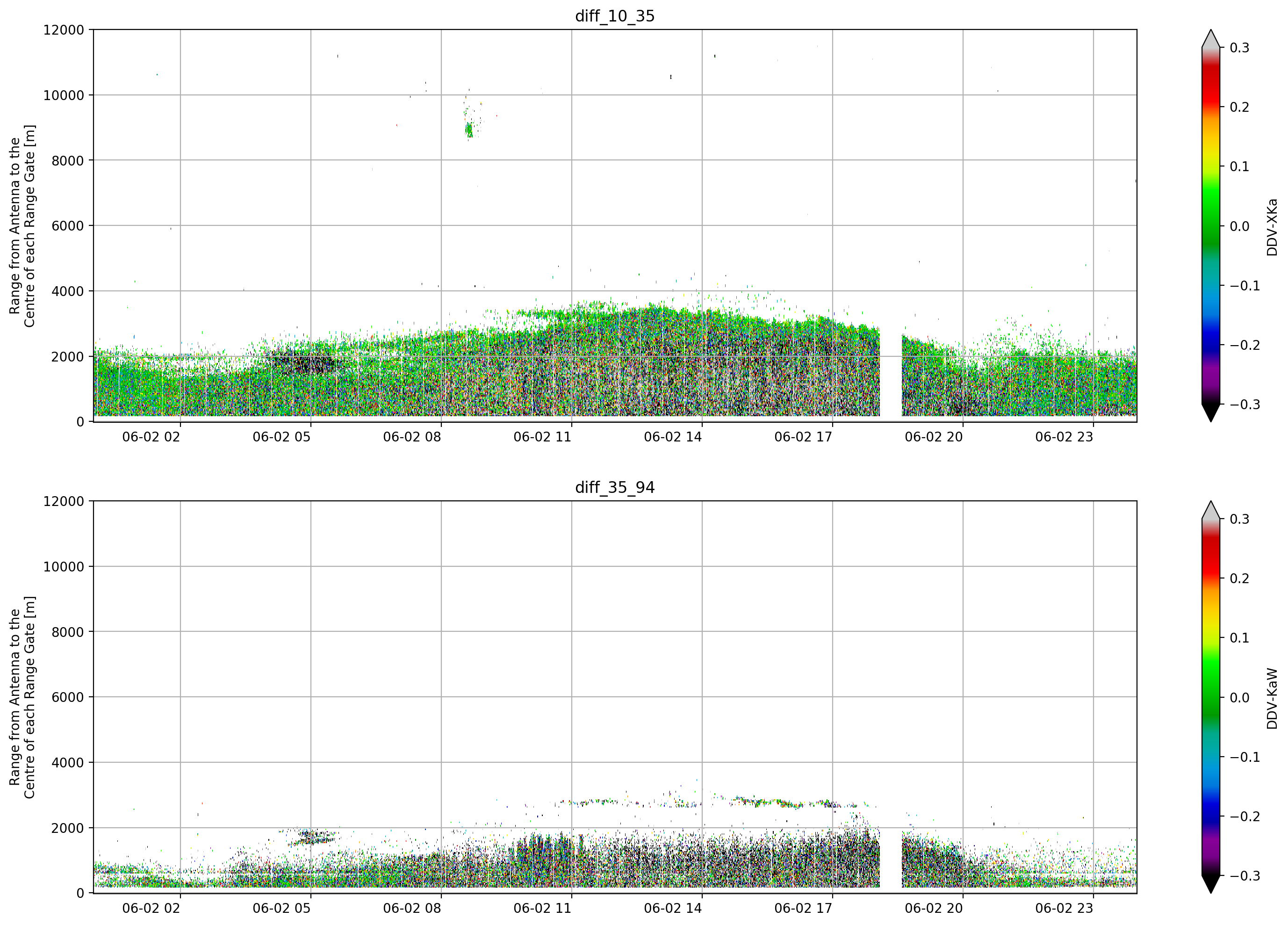Click the DDV-KaW colorbar gradient
The height and width of the screenshot is (925, 1288).
[1211, 697]
